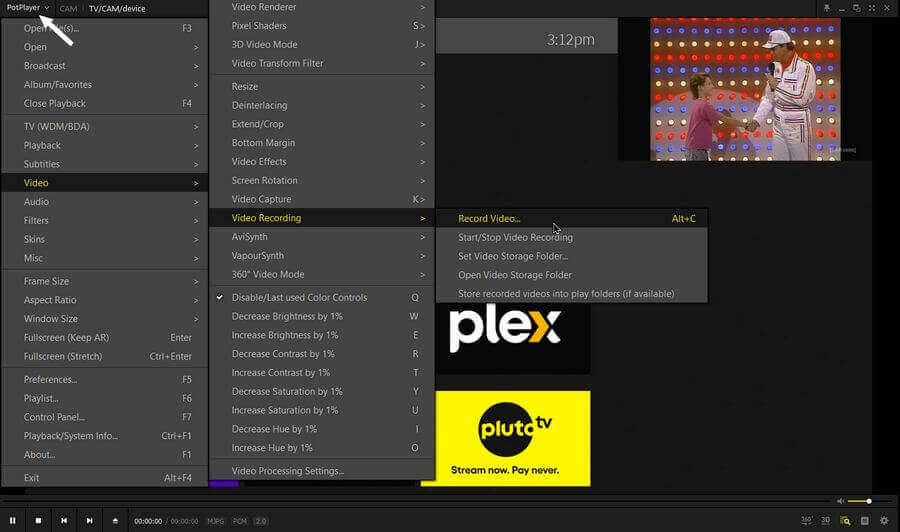The image size is (900, 532).
Task: Stop playback using the stop button
Action: coord(38,520)
